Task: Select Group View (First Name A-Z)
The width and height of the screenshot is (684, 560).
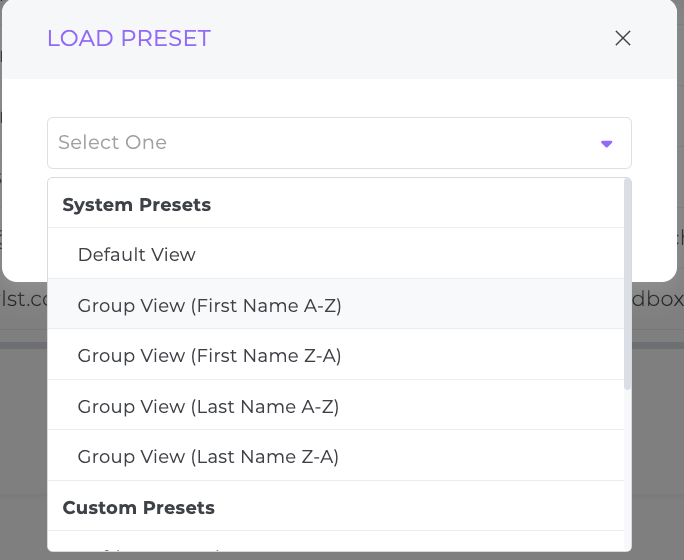Action: tap(336, 304)
